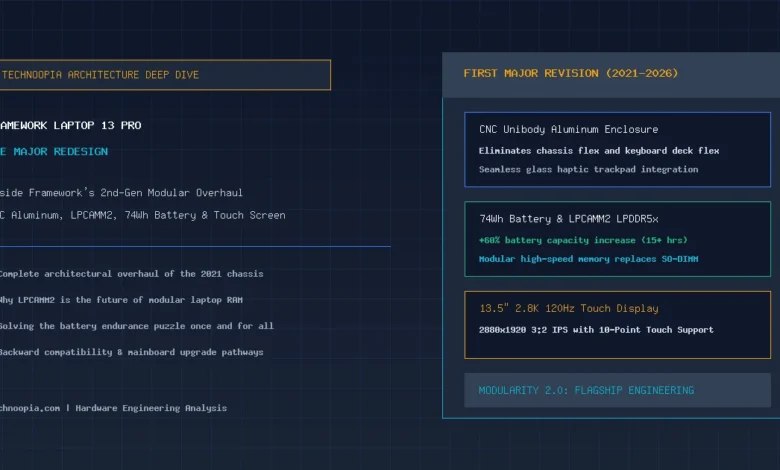Click the mainboard upgrade pathways line

click(x=131, y=352)
